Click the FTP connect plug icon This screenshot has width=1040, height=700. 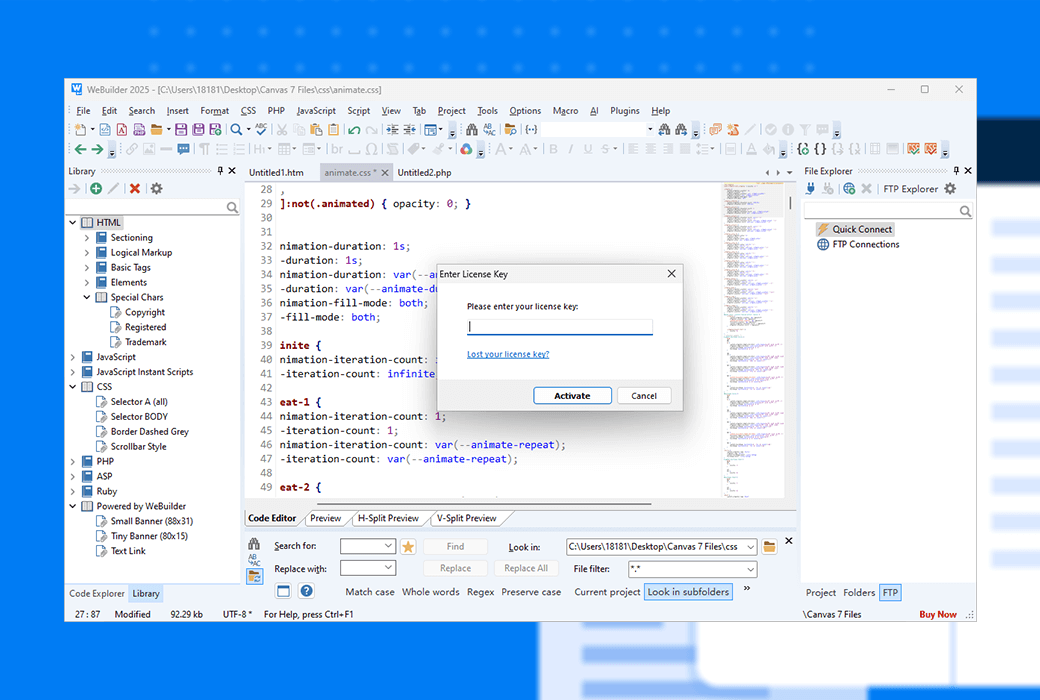coord(813,189)
